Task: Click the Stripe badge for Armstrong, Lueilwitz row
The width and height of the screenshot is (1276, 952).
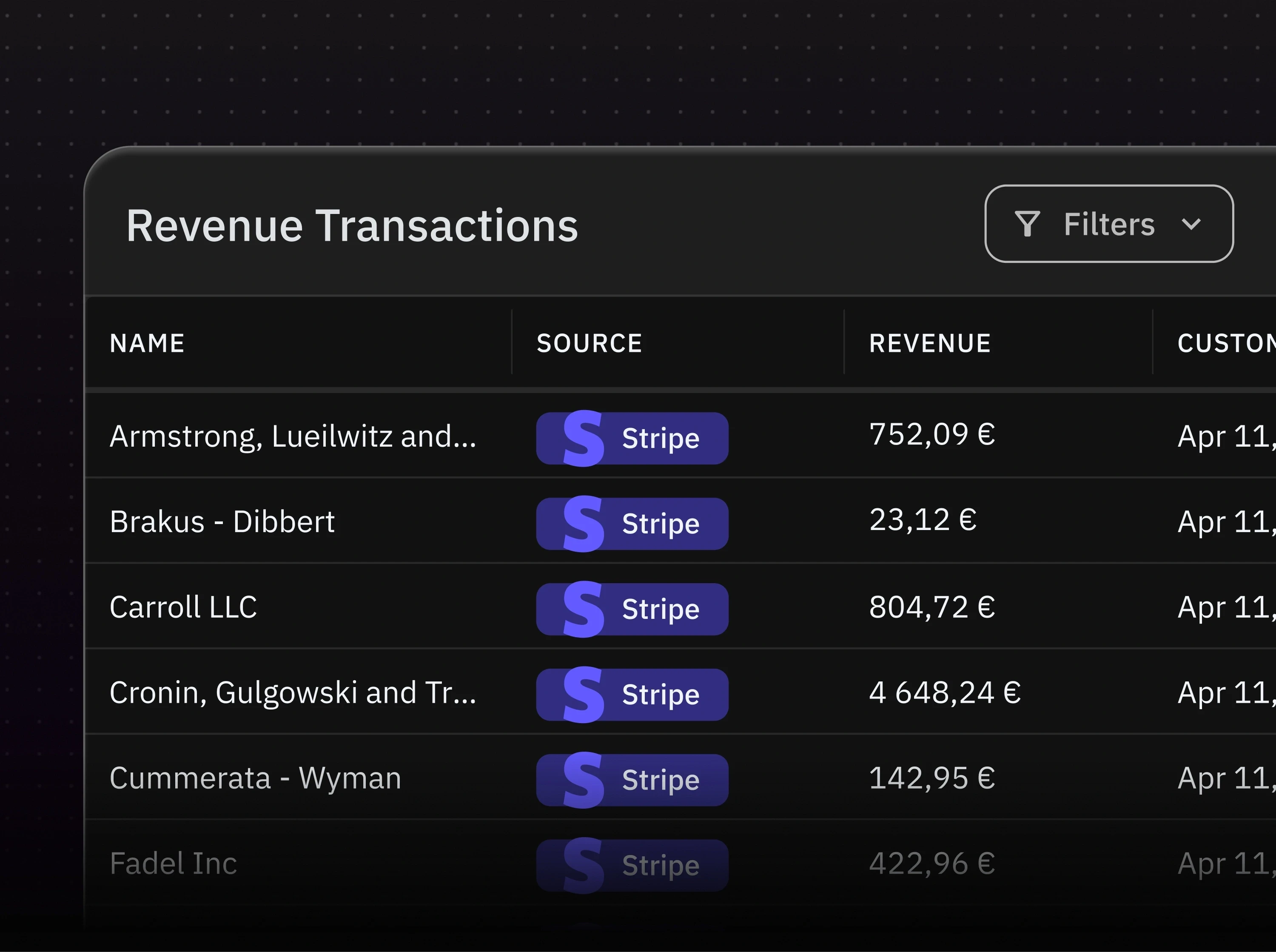Action: tap(632, 438)
